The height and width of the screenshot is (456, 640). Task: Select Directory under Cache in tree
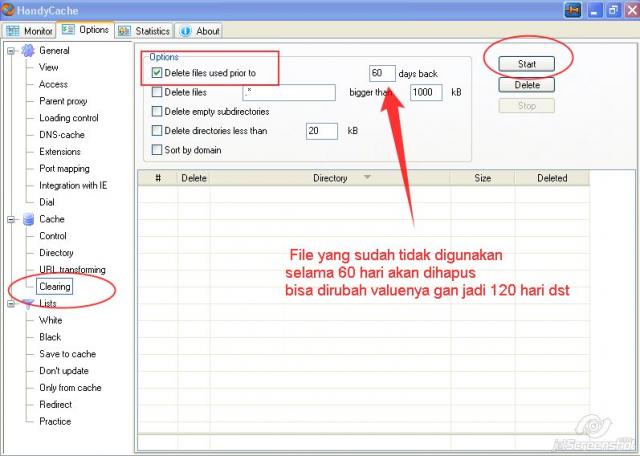(x=56, y=253)
